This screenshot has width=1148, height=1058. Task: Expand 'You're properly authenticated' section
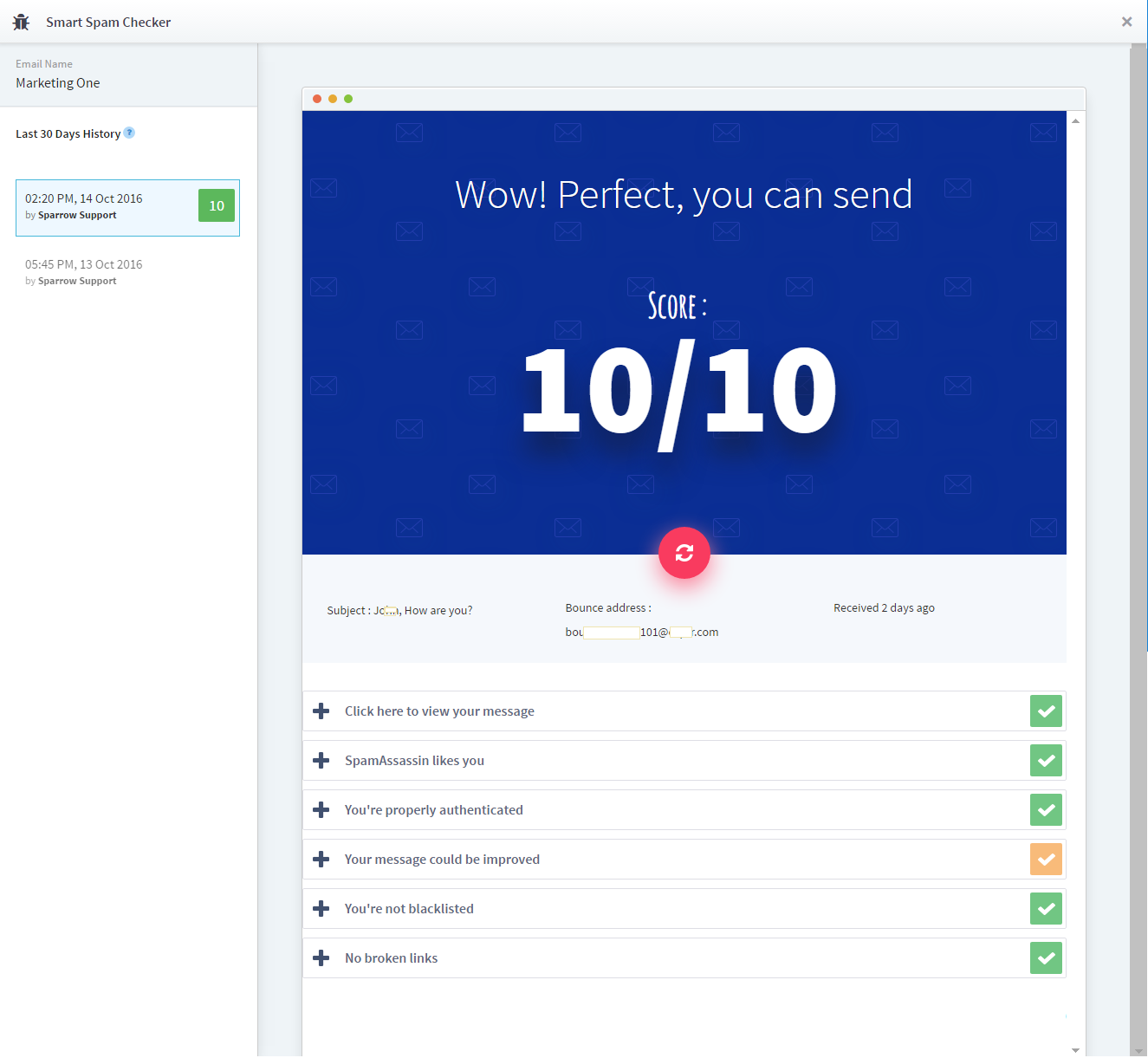click(x=321, y=810)
